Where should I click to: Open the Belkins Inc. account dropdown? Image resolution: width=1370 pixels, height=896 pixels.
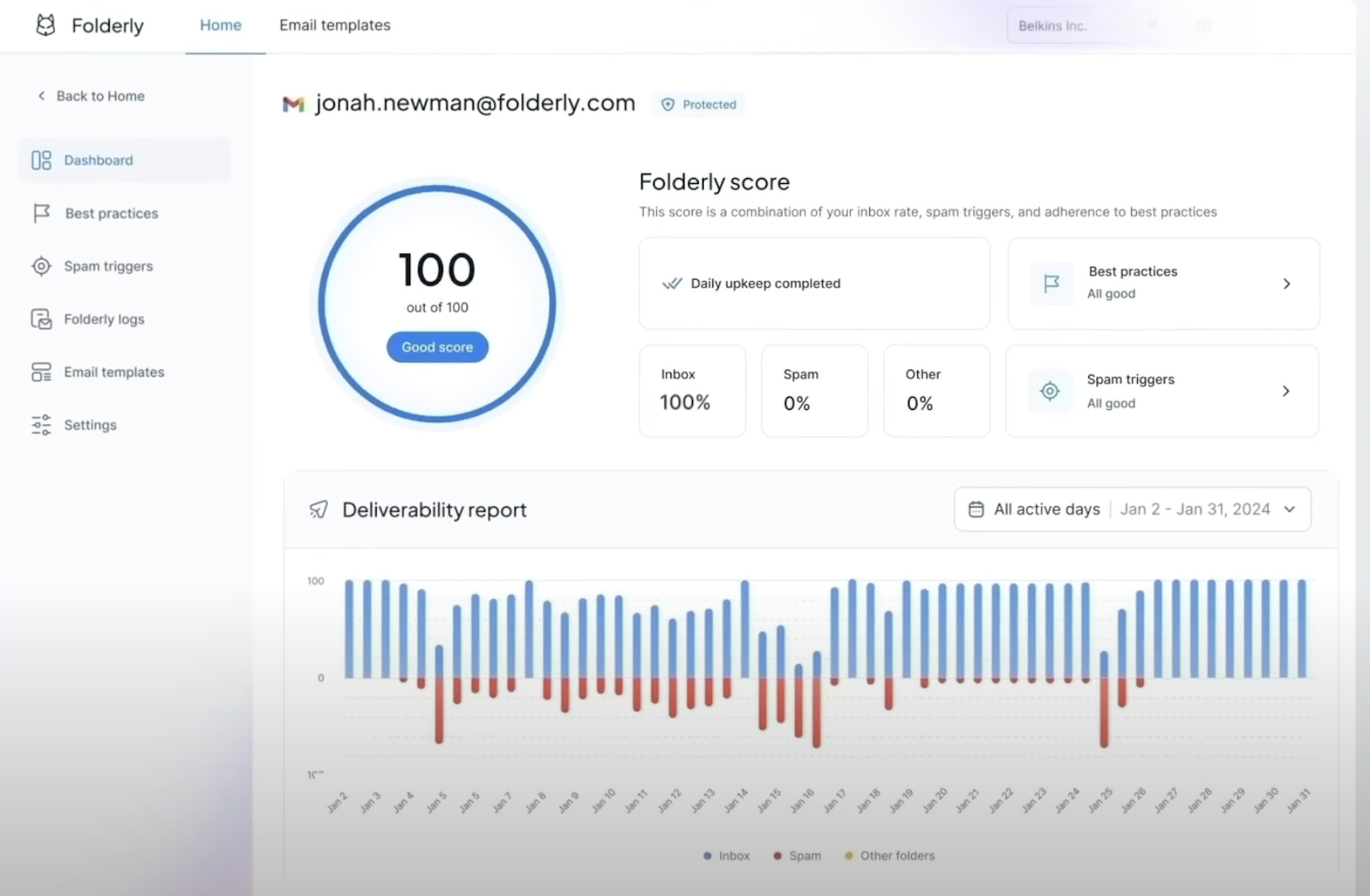[x=1087, y=26]
